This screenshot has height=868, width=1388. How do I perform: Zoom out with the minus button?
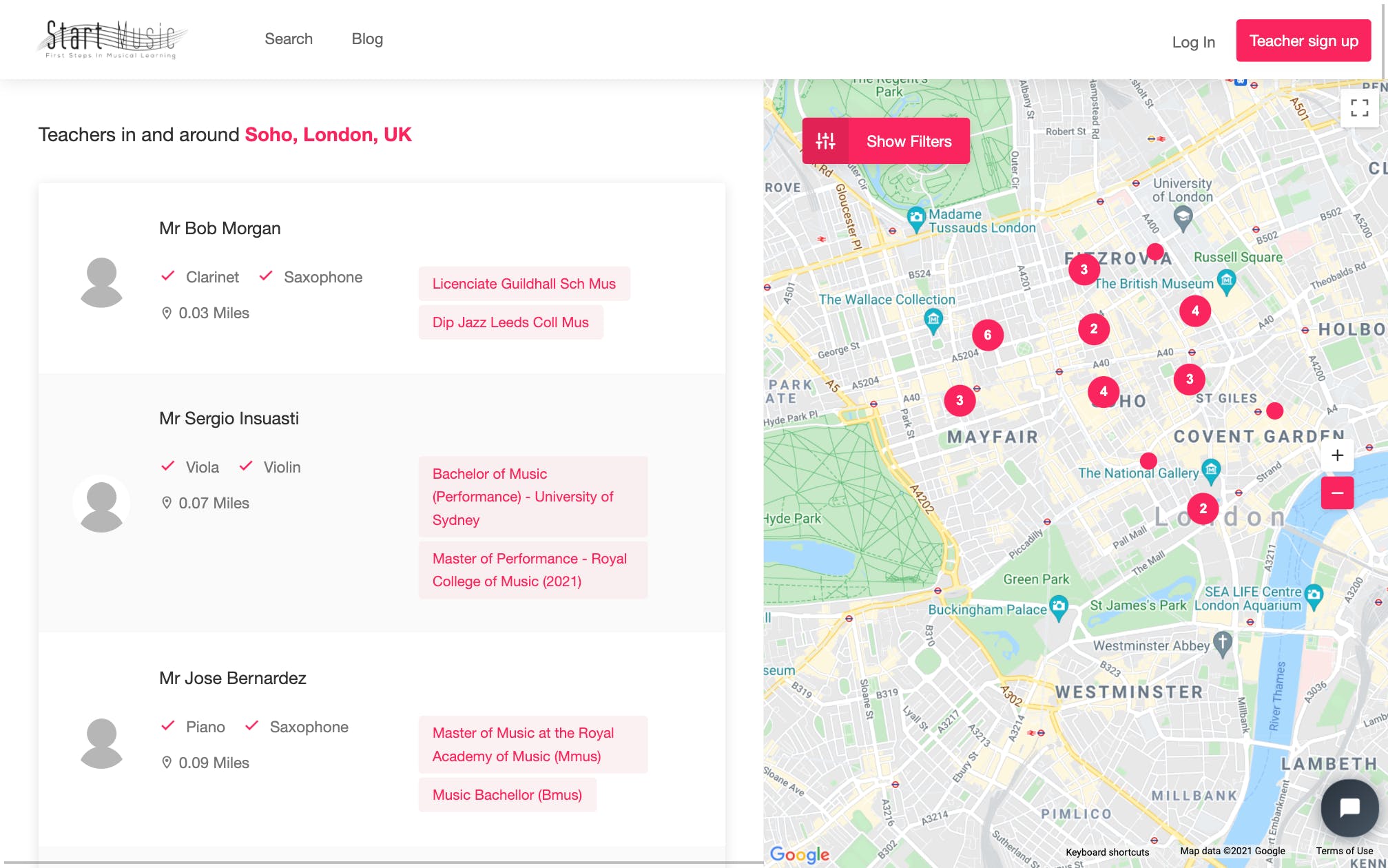[x=1337, y=493]
